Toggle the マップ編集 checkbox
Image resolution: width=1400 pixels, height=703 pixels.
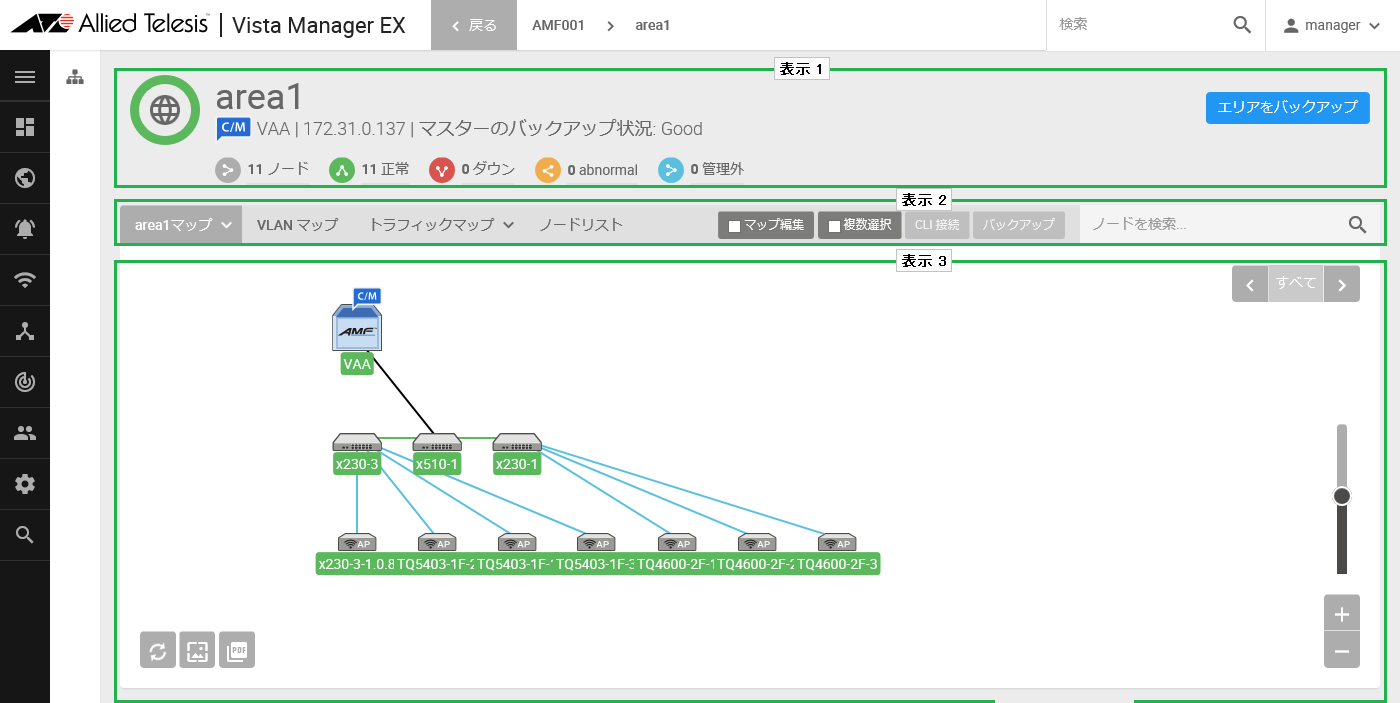tap(734, 226)
